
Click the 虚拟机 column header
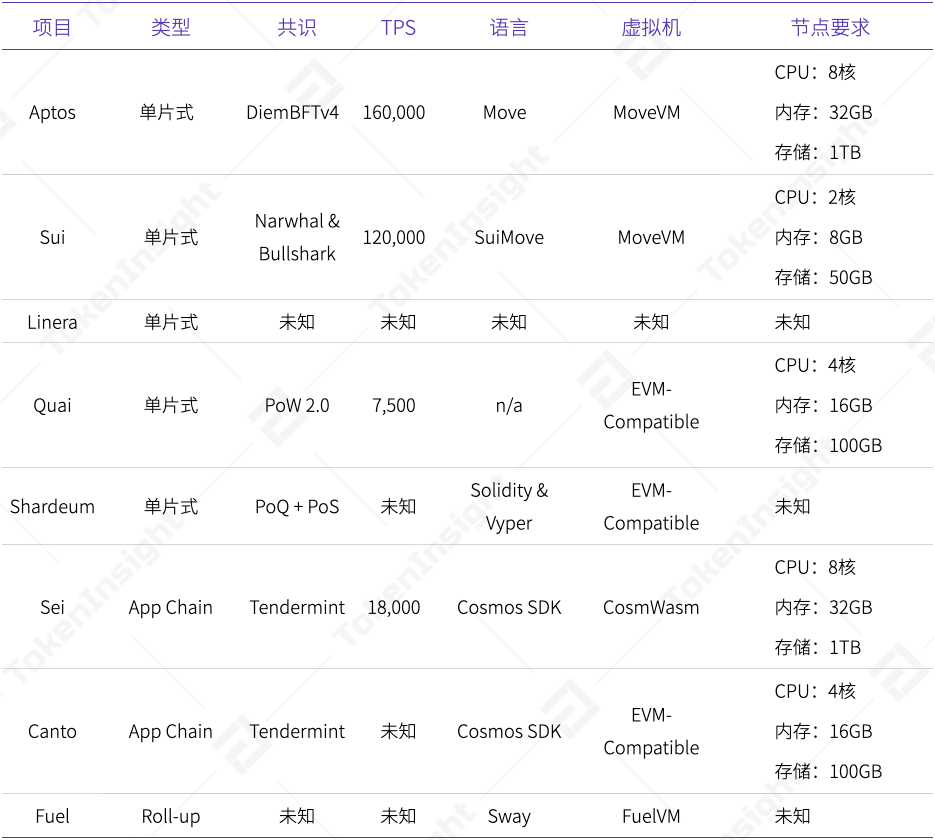pos(651,27)
